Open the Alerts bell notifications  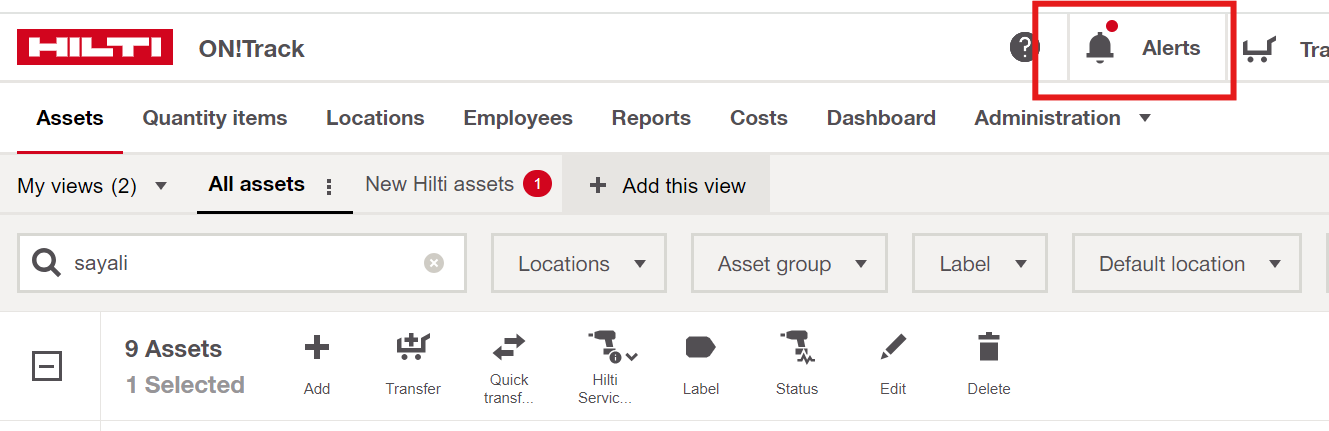pos(1100,47)
